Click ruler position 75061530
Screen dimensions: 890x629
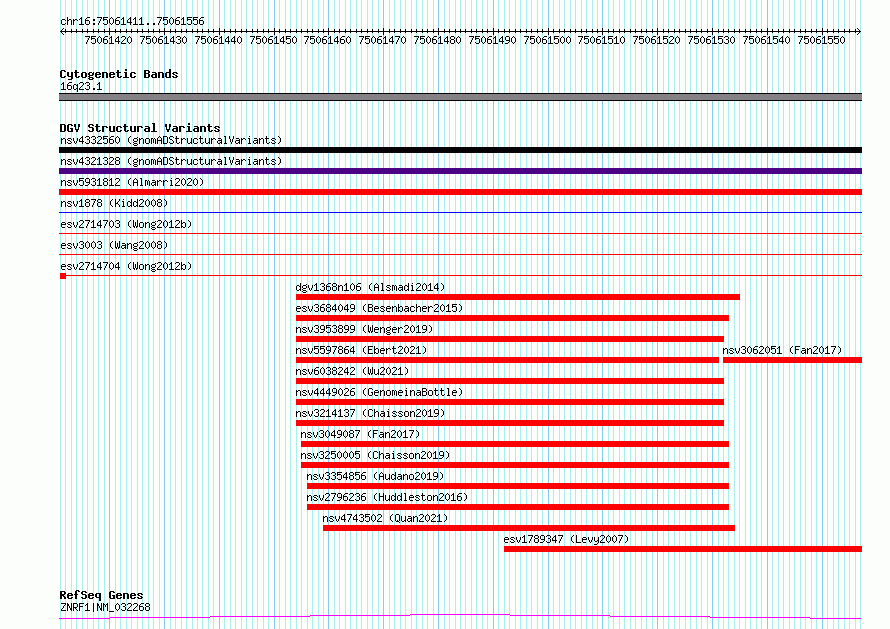711,40
